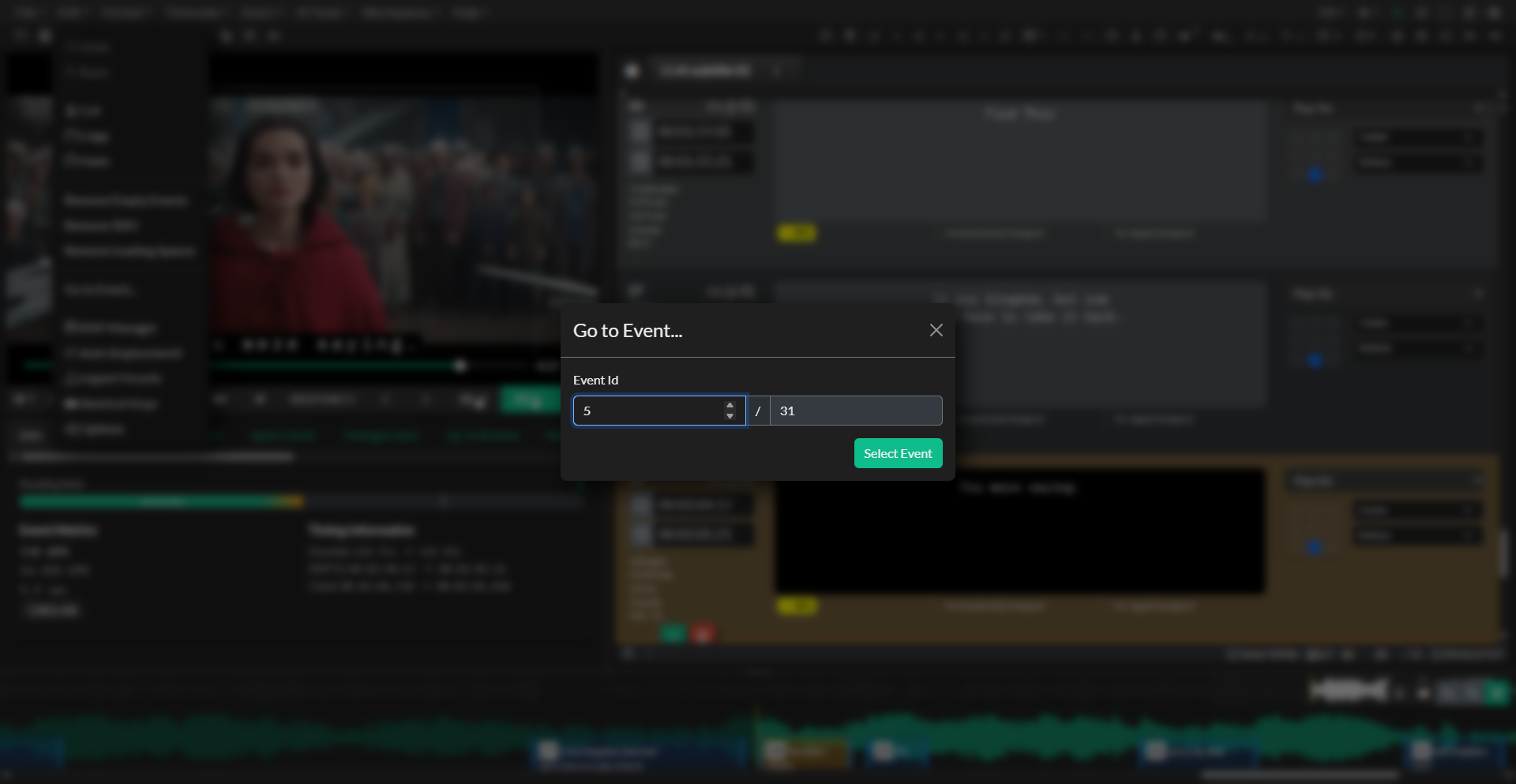Open the wide dropdown atop highlighted event's options
The width and height of the screenshot is (1516, 784).
[1386, 481]
